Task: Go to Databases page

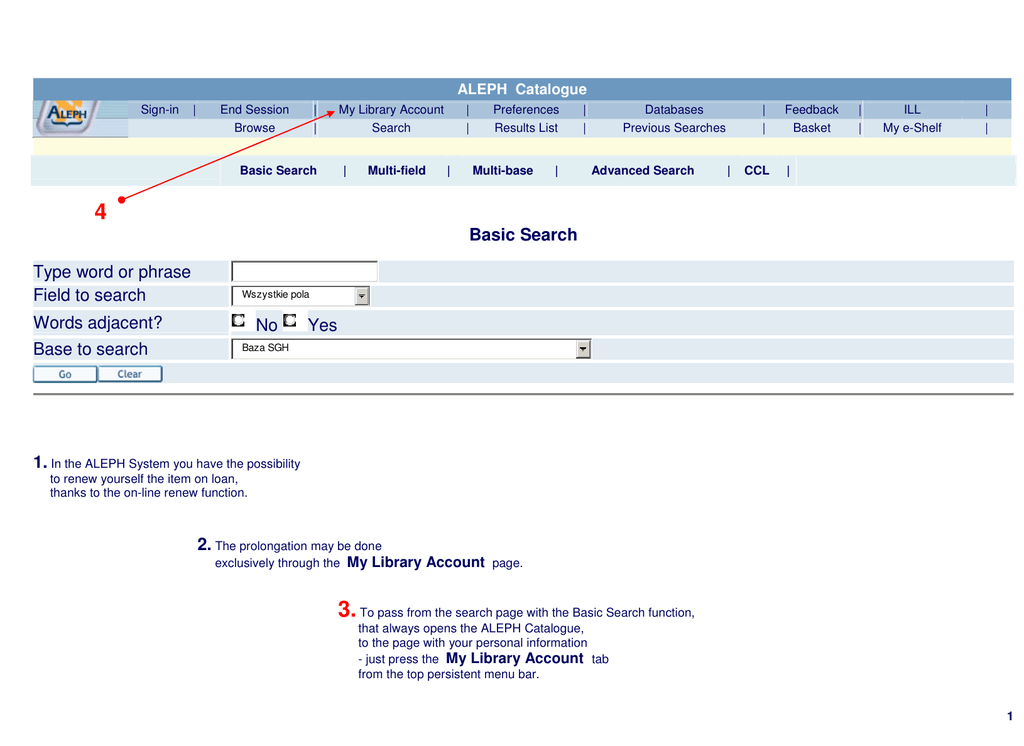Action: tap(673, 110)
